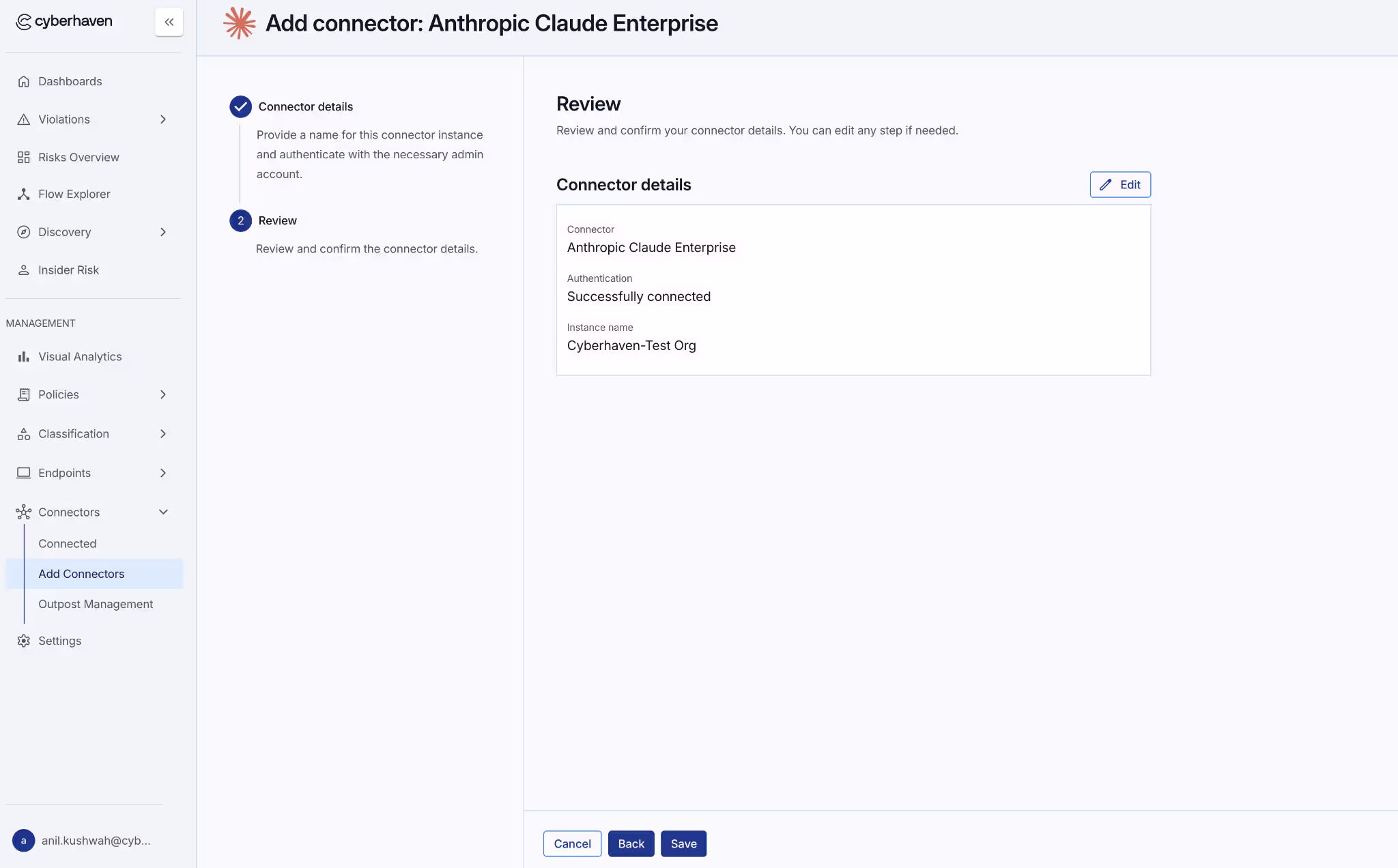Click the Connectors network icon
This screenshot has width=1398, height=868.
[24, 512]
